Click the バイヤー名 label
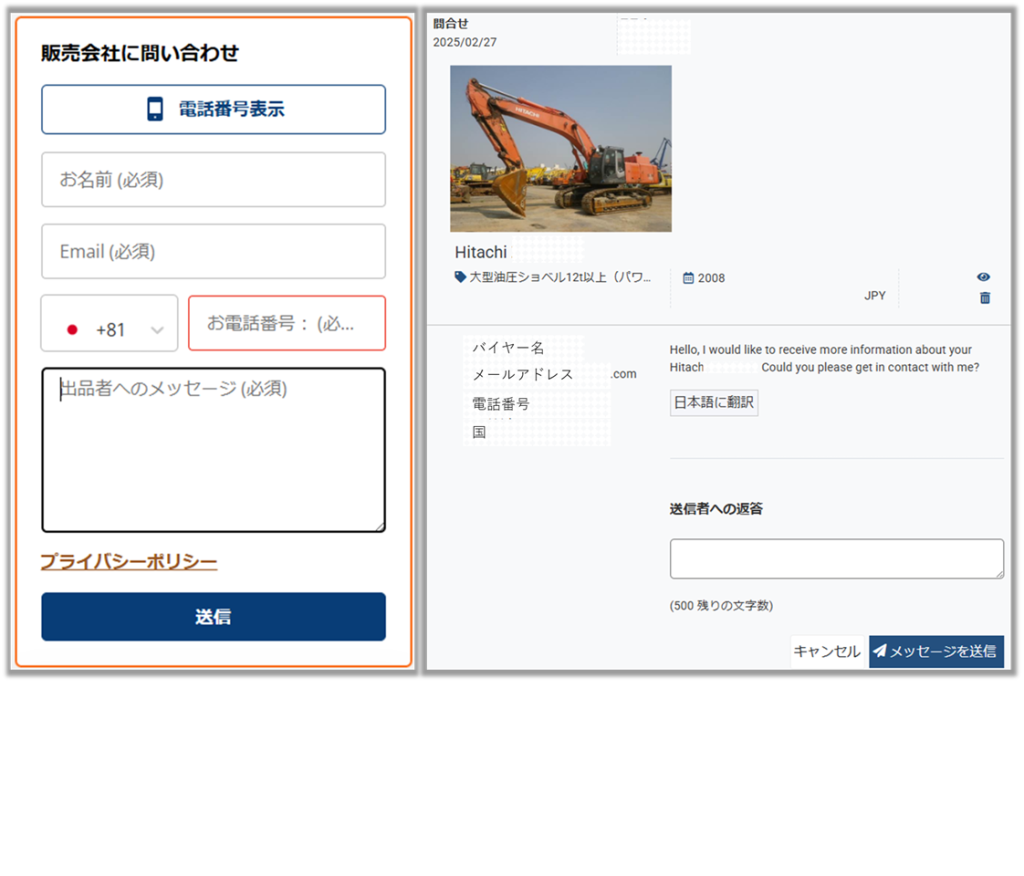The height and width of the screenshot is (876, 1024). pyautogui.click(x=508, y=348)
